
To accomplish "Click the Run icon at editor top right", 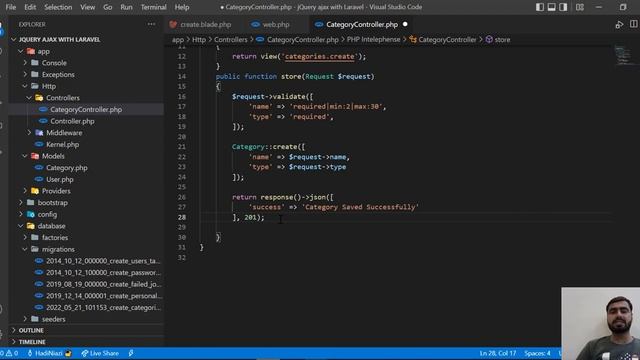I will click(x=619, y=24).
